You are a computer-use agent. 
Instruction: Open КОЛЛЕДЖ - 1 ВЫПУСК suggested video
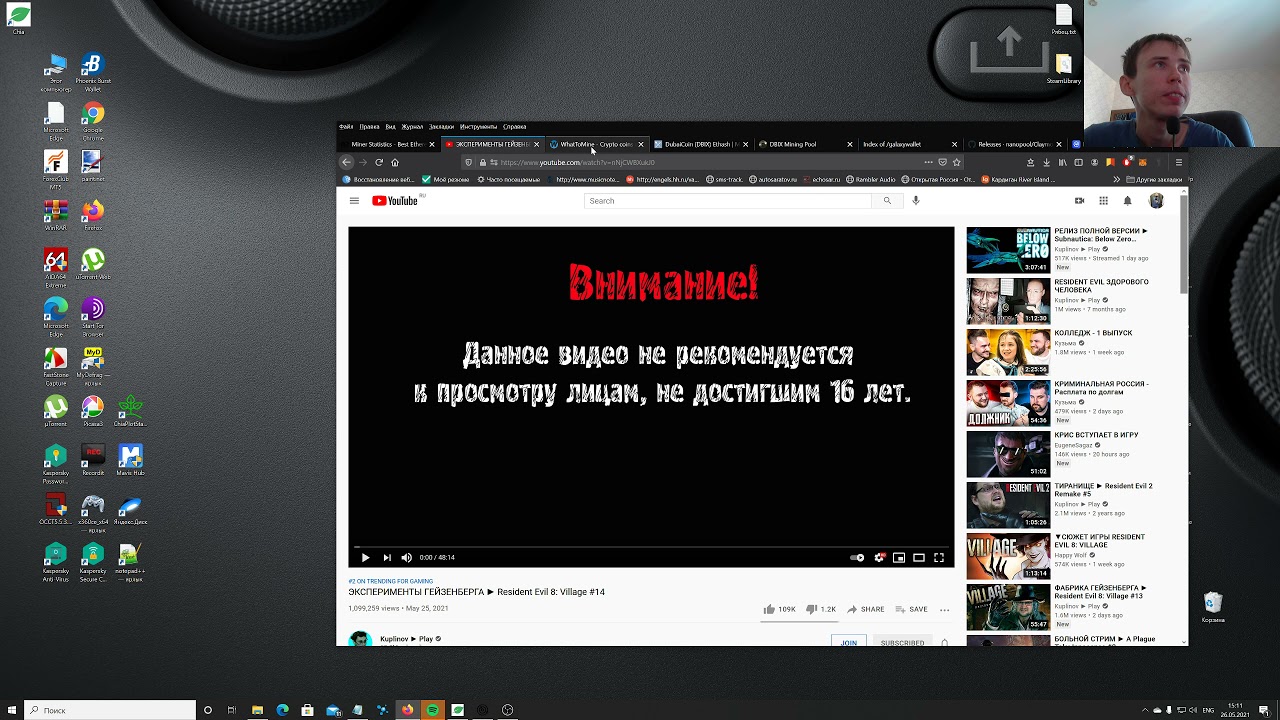click(1093, 333)
